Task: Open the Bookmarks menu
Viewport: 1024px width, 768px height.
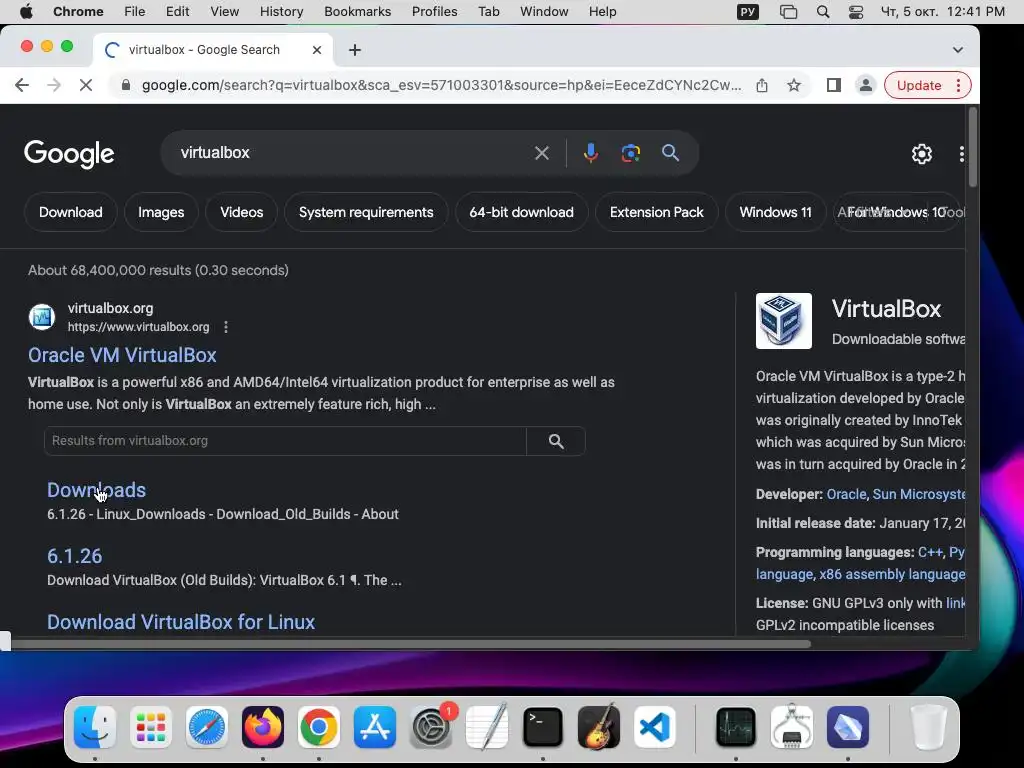Action: click(x=357, y=11)
